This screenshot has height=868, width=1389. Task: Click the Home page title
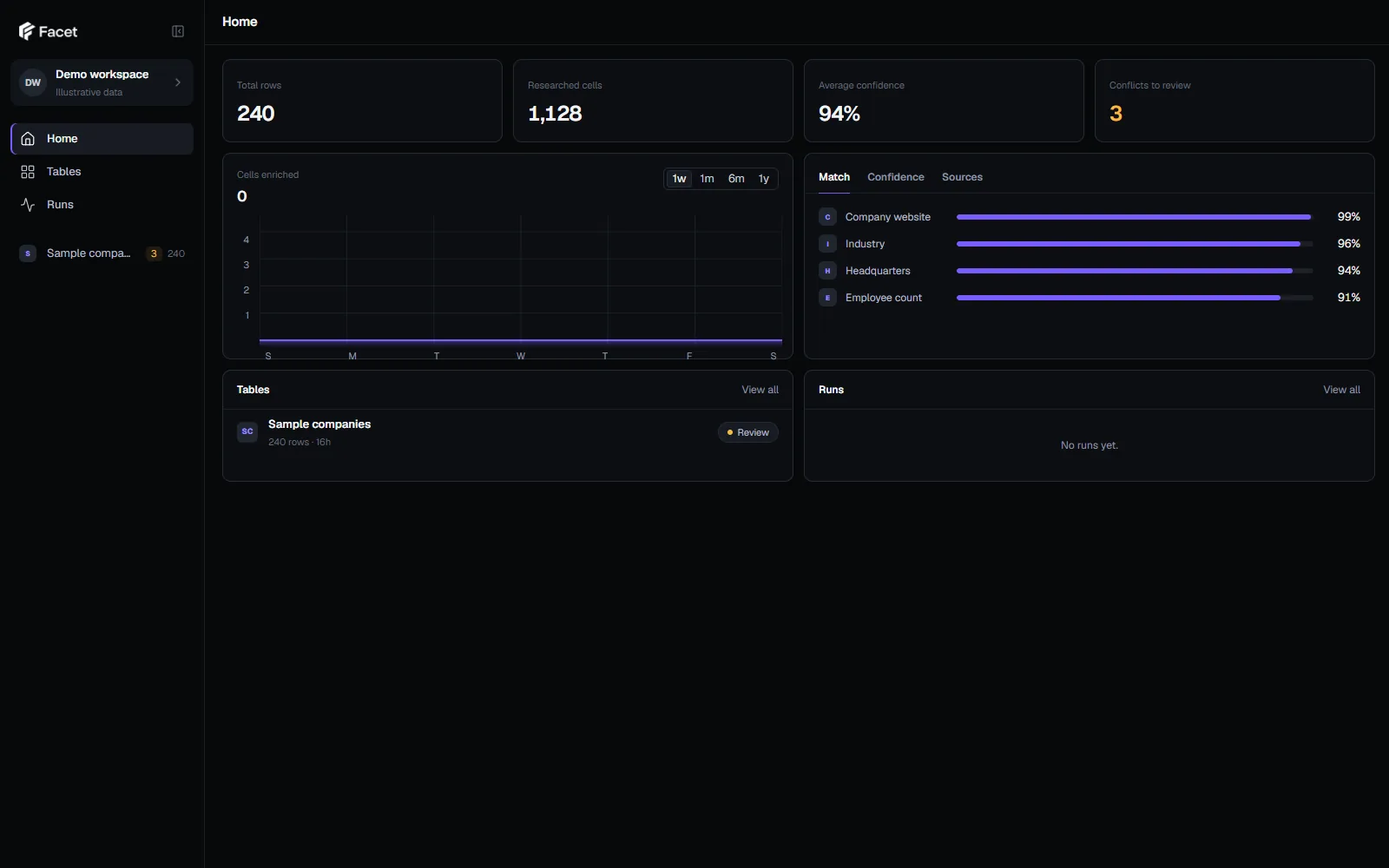240,22
